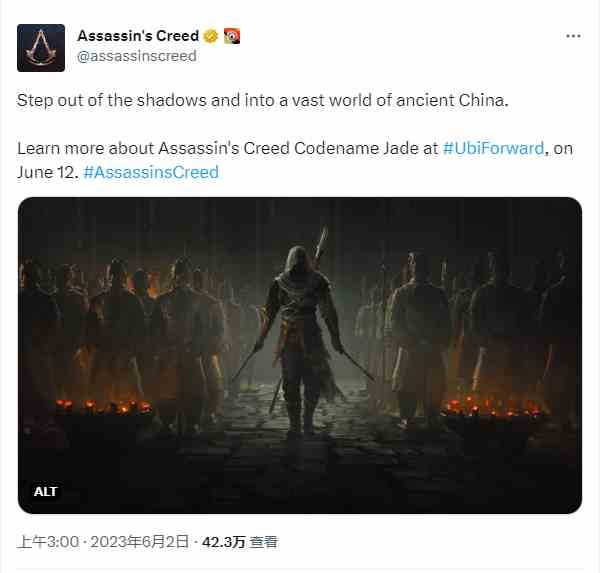This screenshot has height=573, width=600.
Task: Click the candles at the image's lower right
Action: (x=494, y=408)
